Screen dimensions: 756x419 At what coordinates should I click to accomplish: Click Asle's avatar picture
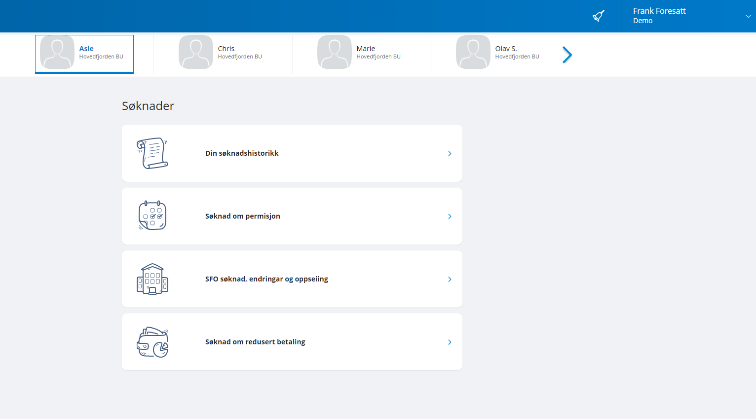pos(57,53)
